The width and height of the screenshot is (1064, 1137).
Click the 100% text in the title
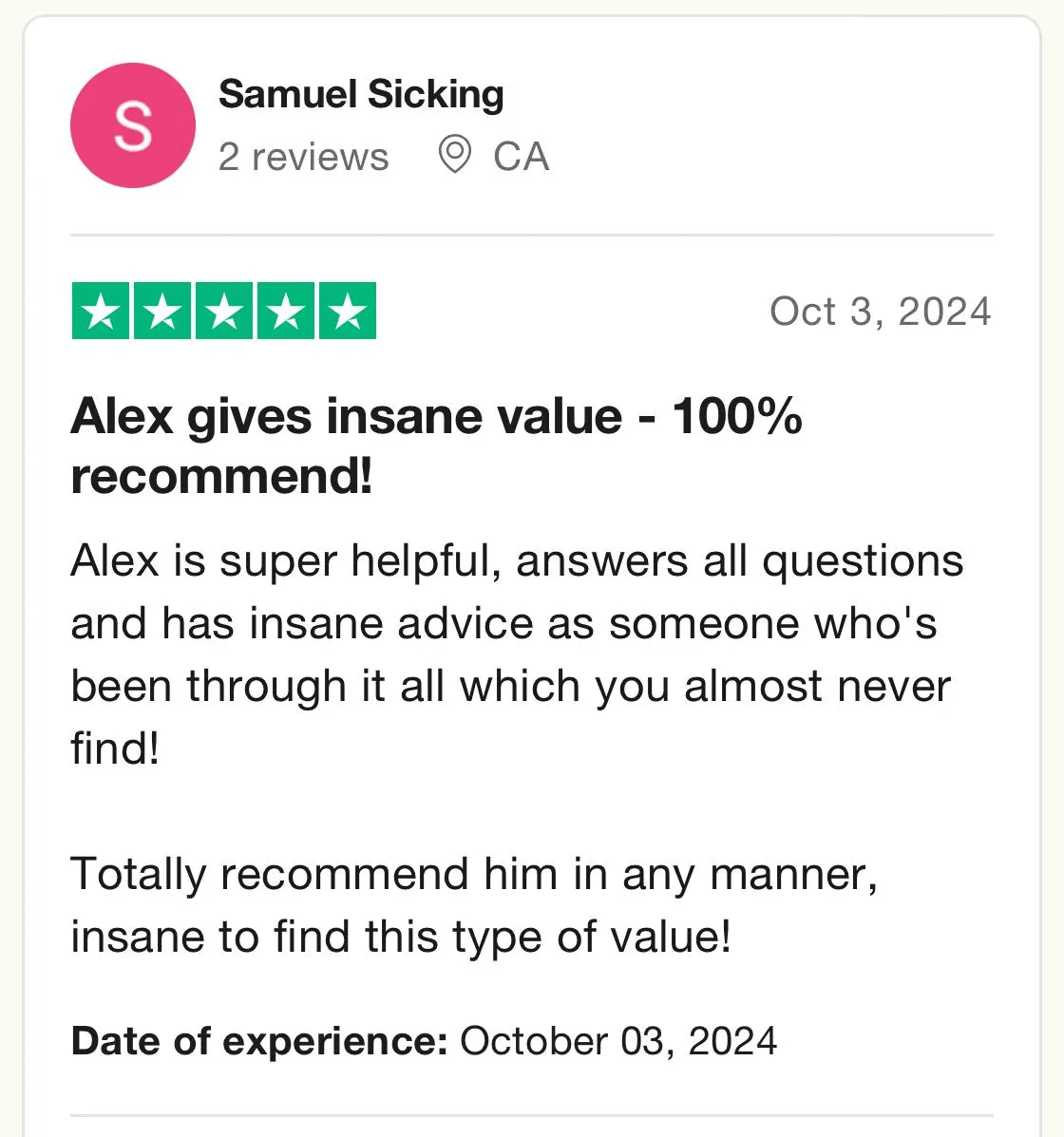coord(737,416)
